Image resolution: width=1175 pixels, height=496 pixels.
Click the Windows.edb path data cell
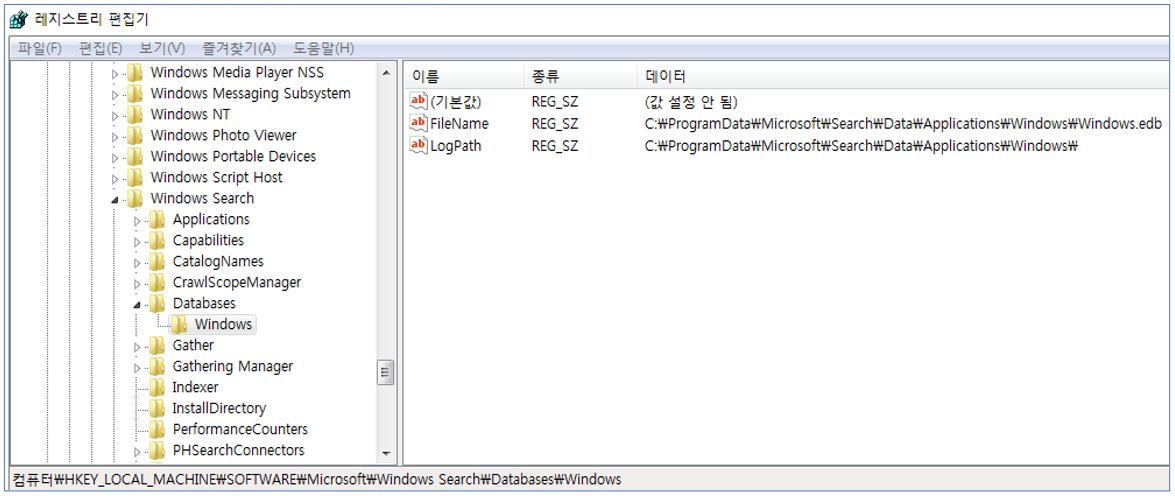904,123
